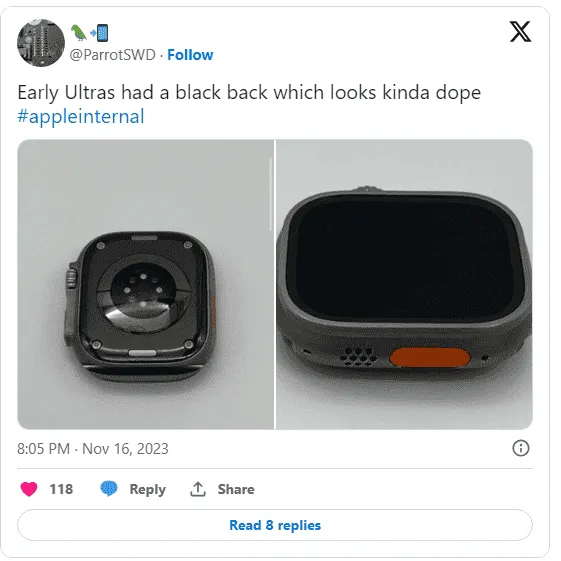
Task: Open the orange action button watch photo
Action: [404, 284]
